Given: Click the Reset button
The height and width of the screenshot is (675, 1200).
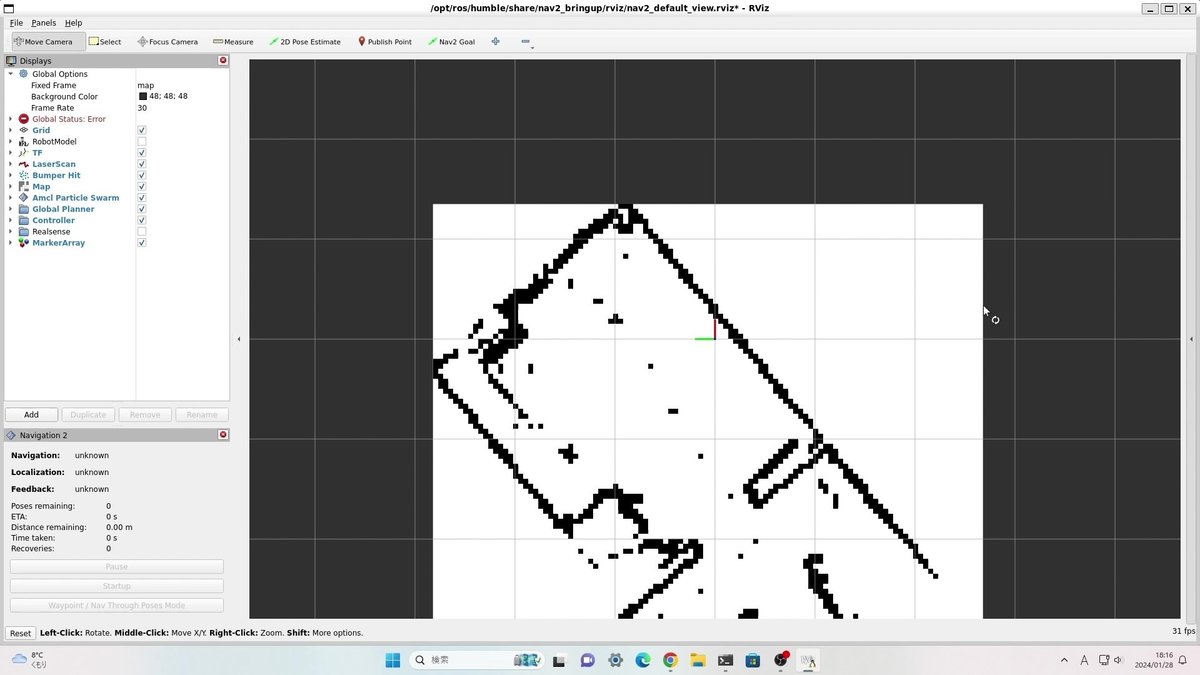Looking at the screenshot, I should [x=20, y=633].
